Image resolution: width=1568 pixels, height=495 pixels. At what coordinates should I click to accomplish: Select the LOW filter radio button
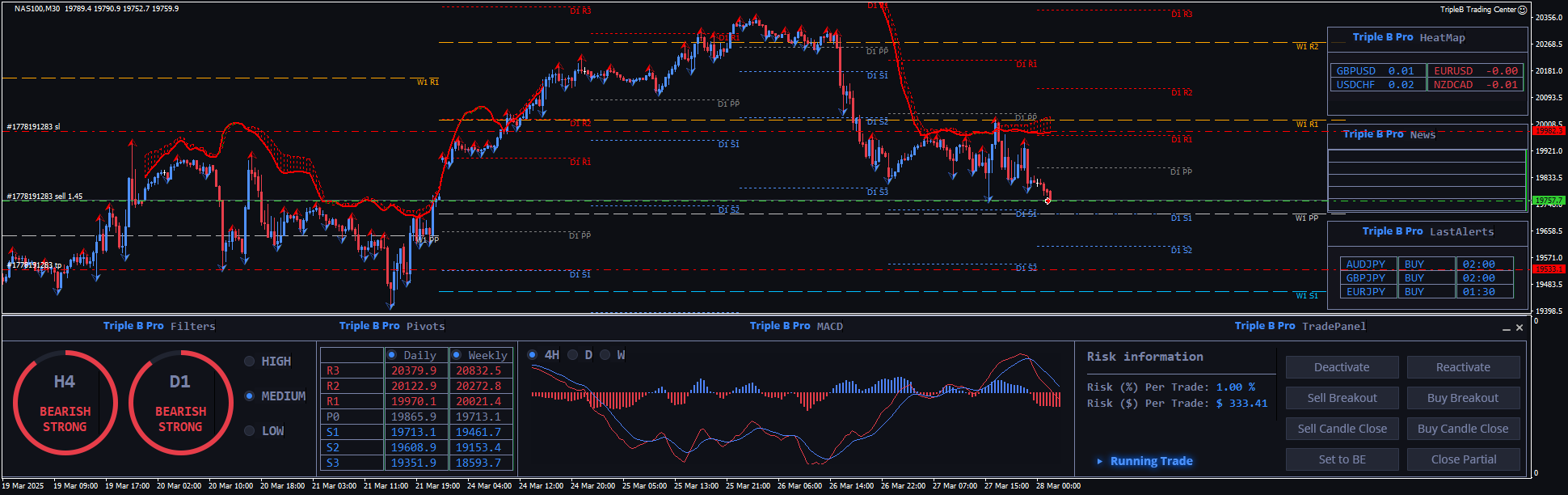[250, 431]
